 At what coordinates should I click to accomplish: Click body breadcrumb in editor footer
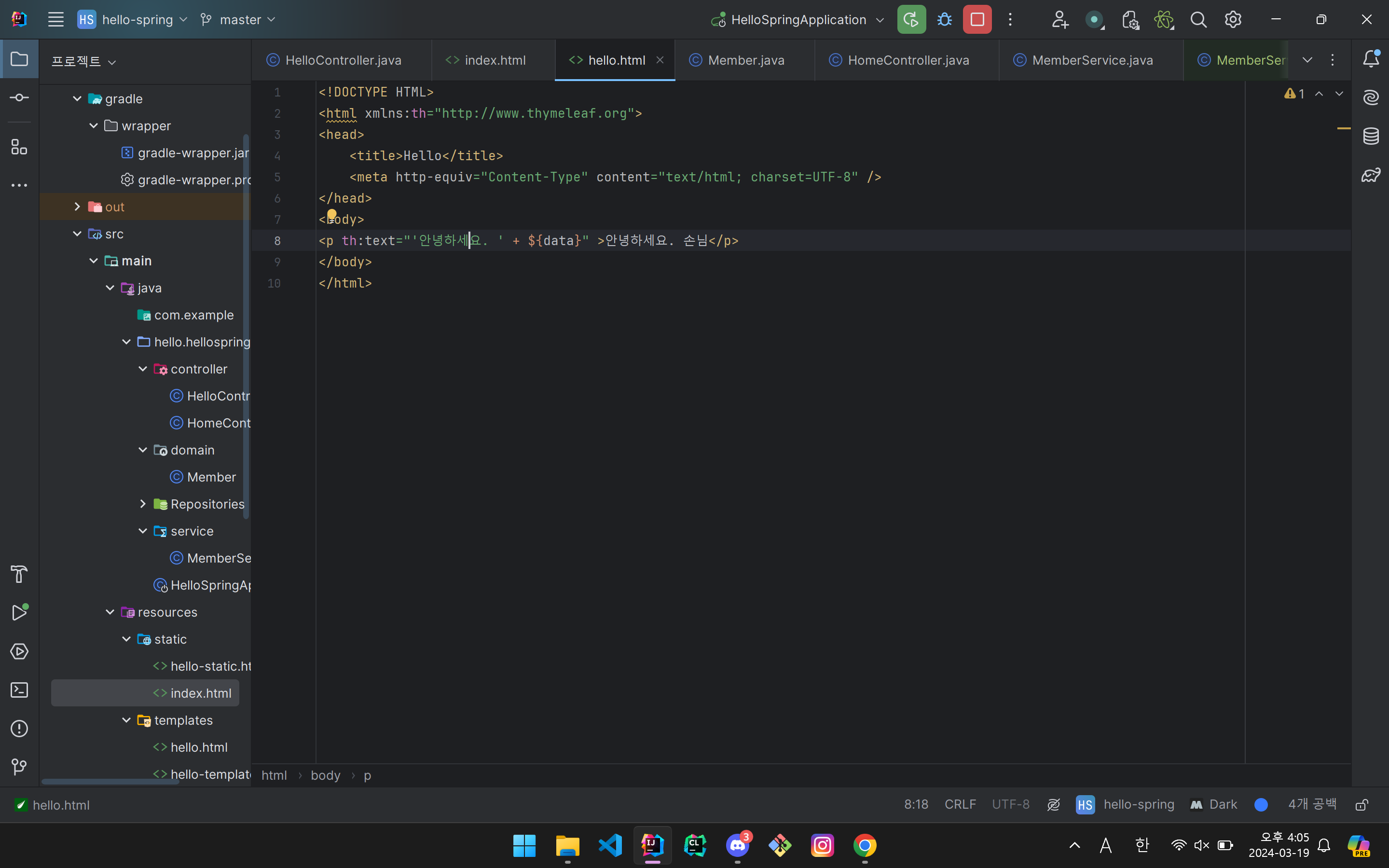[x=326, y=775]
